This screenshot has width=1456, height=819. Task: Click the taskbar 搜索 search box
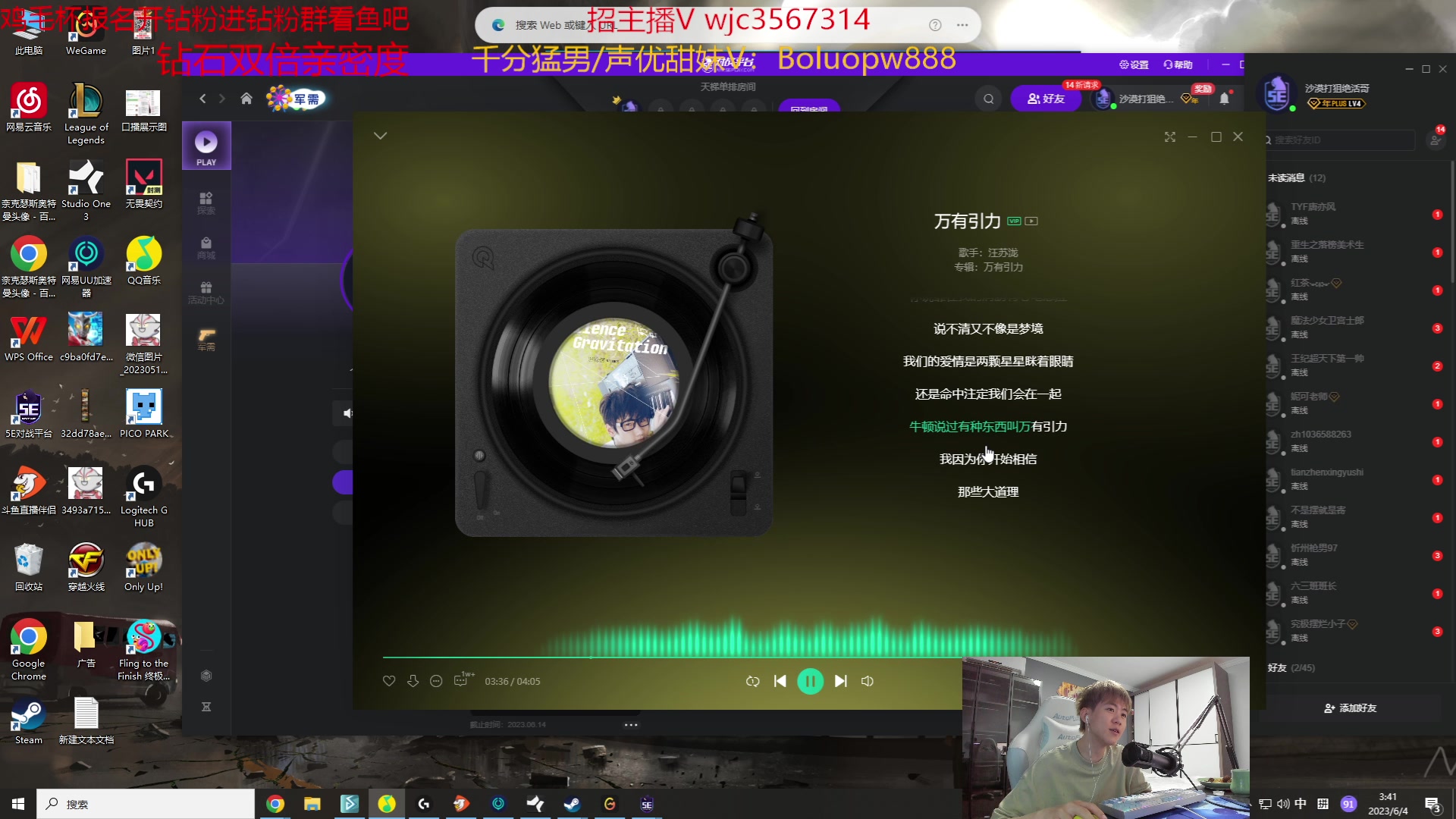146,804
